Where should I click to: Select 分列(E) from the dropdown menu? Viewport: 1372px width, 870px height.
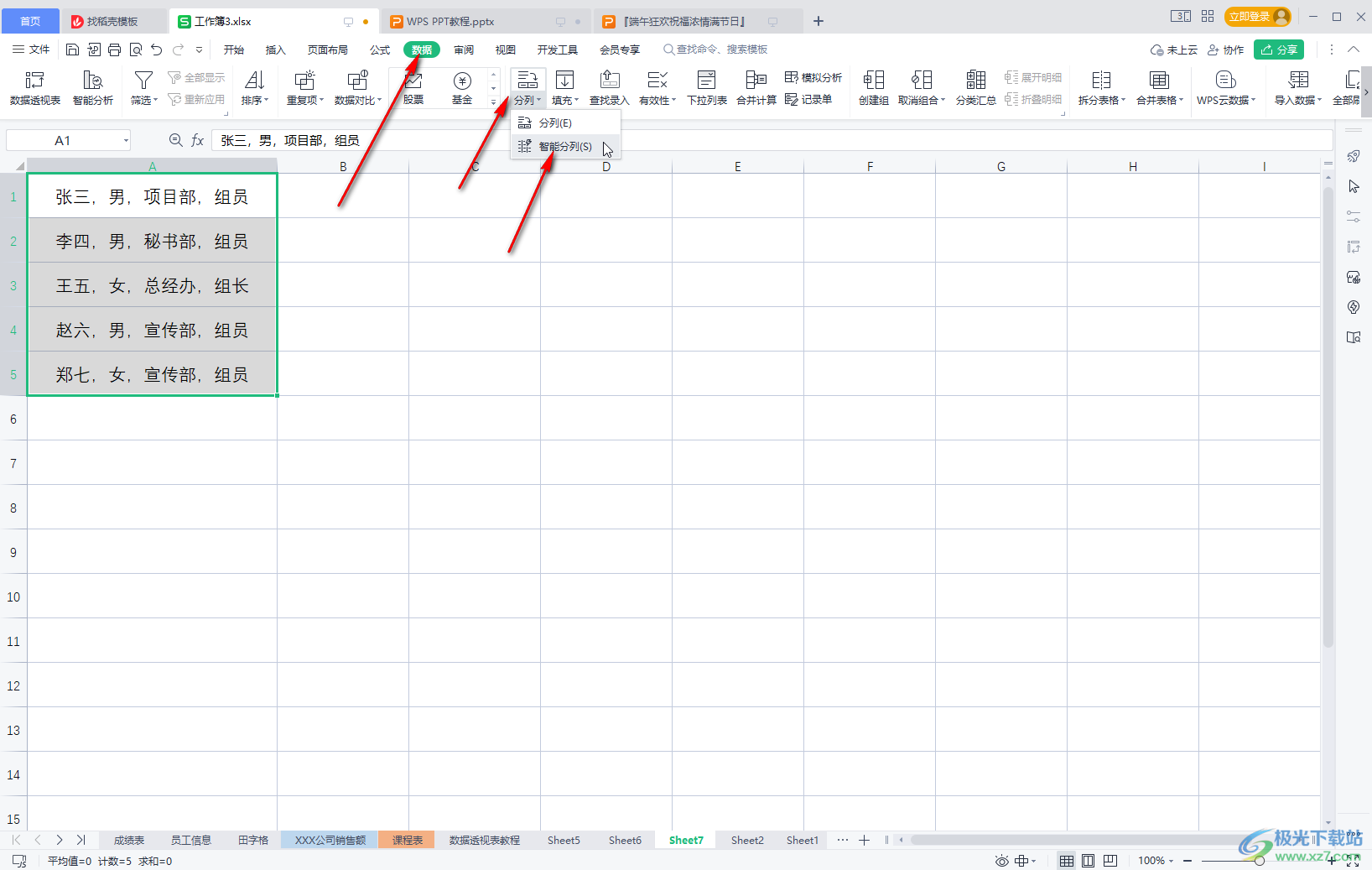coord(565,122)
